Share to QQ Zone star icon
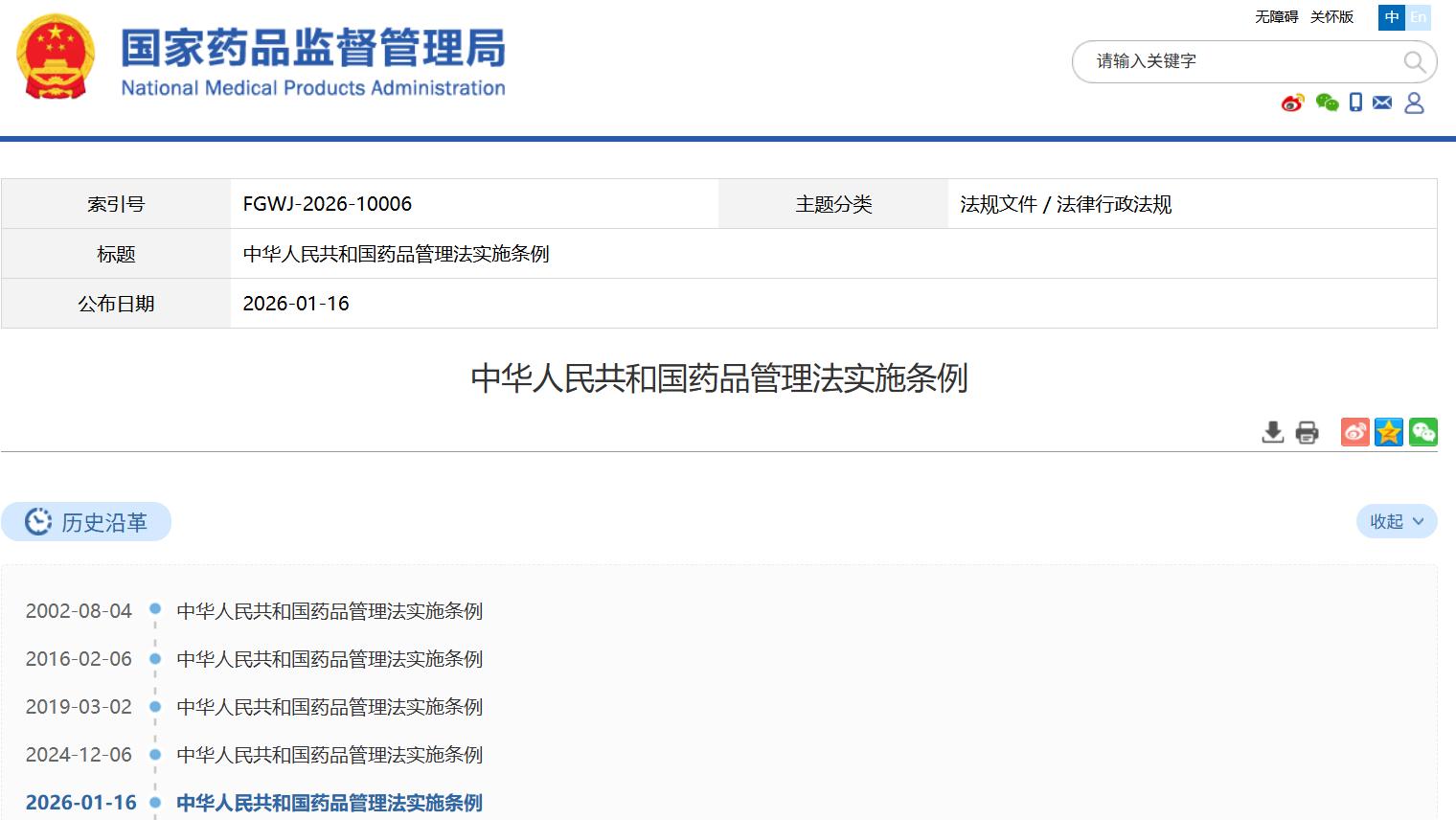 point(1389,432)
